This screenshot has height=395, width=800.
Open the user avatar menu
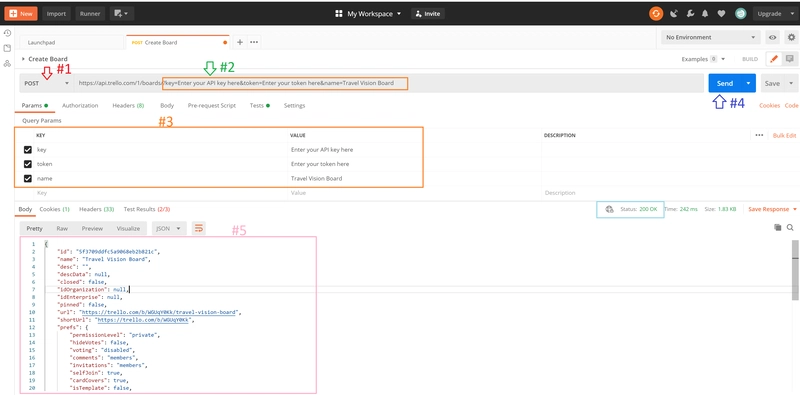tap(740, 14)
